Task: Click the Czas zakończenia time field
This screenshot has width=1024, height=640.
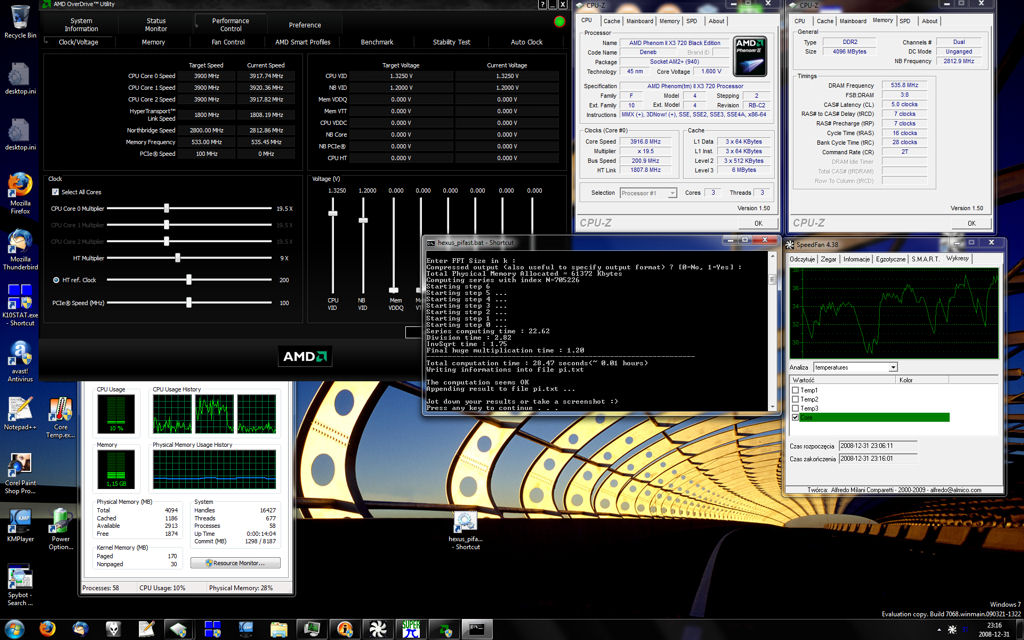Action: [x=878, y=459]
